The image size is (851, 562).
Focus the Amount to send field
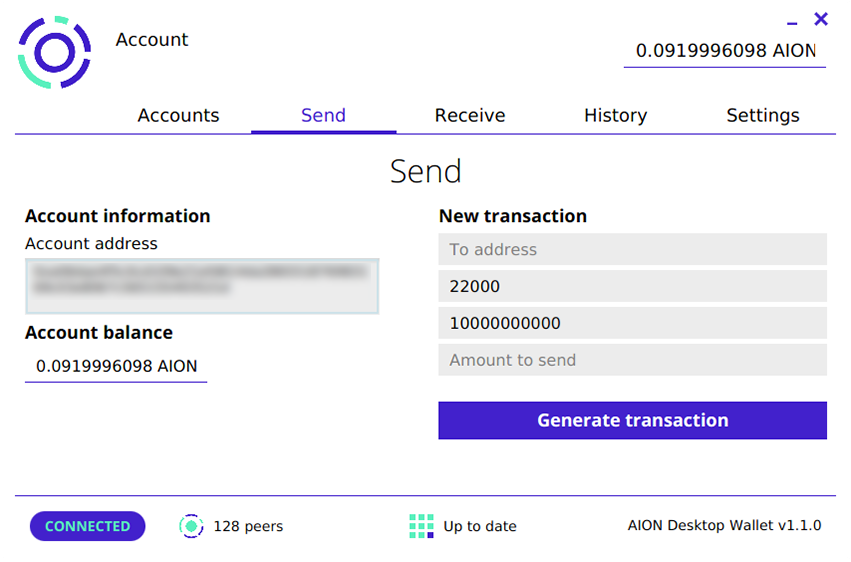[x=632, y=360]
